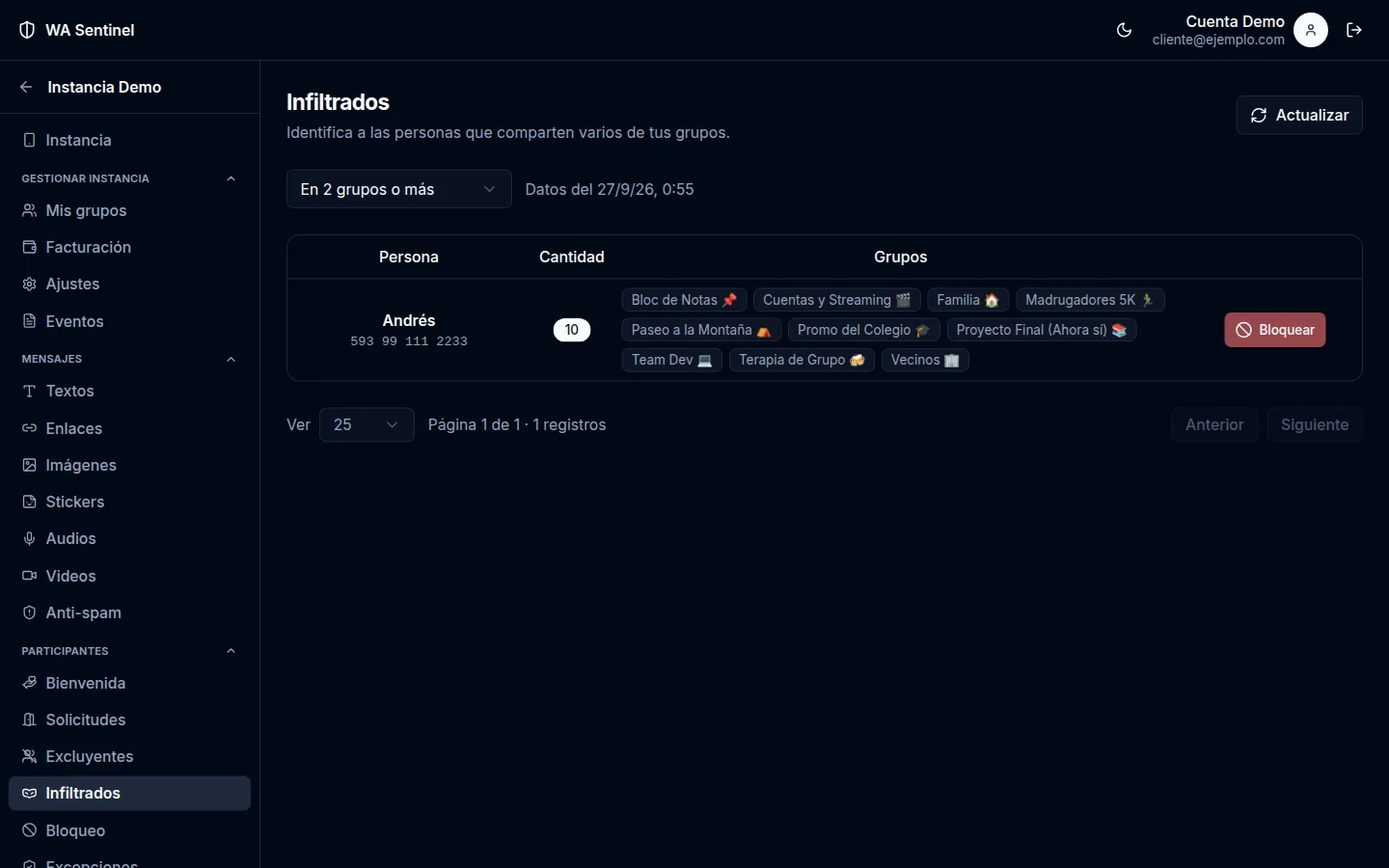Click the Solicitudes icon in sidebar

pos(29,719)
